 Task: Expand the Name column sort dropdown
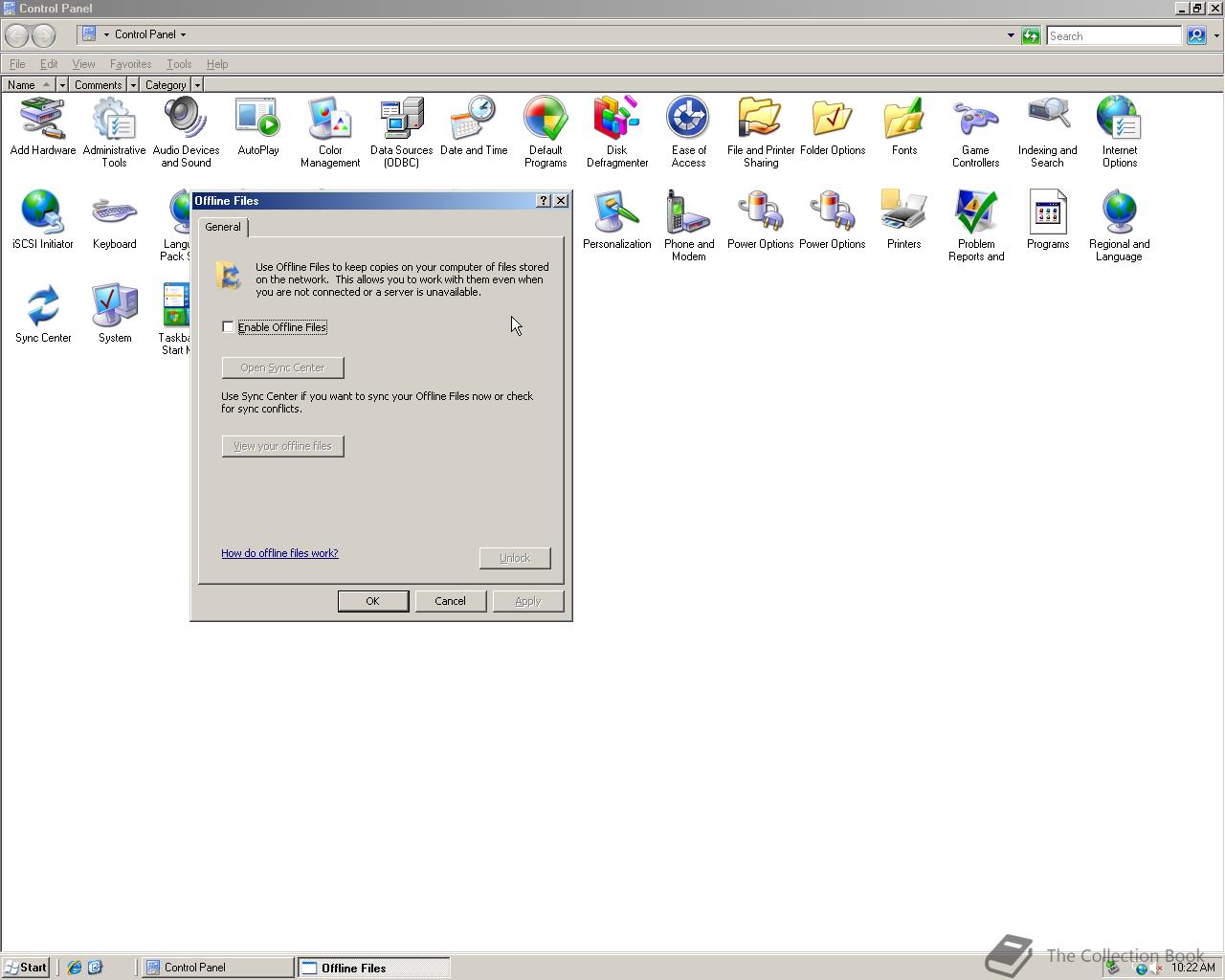click(x=62, y=85)
